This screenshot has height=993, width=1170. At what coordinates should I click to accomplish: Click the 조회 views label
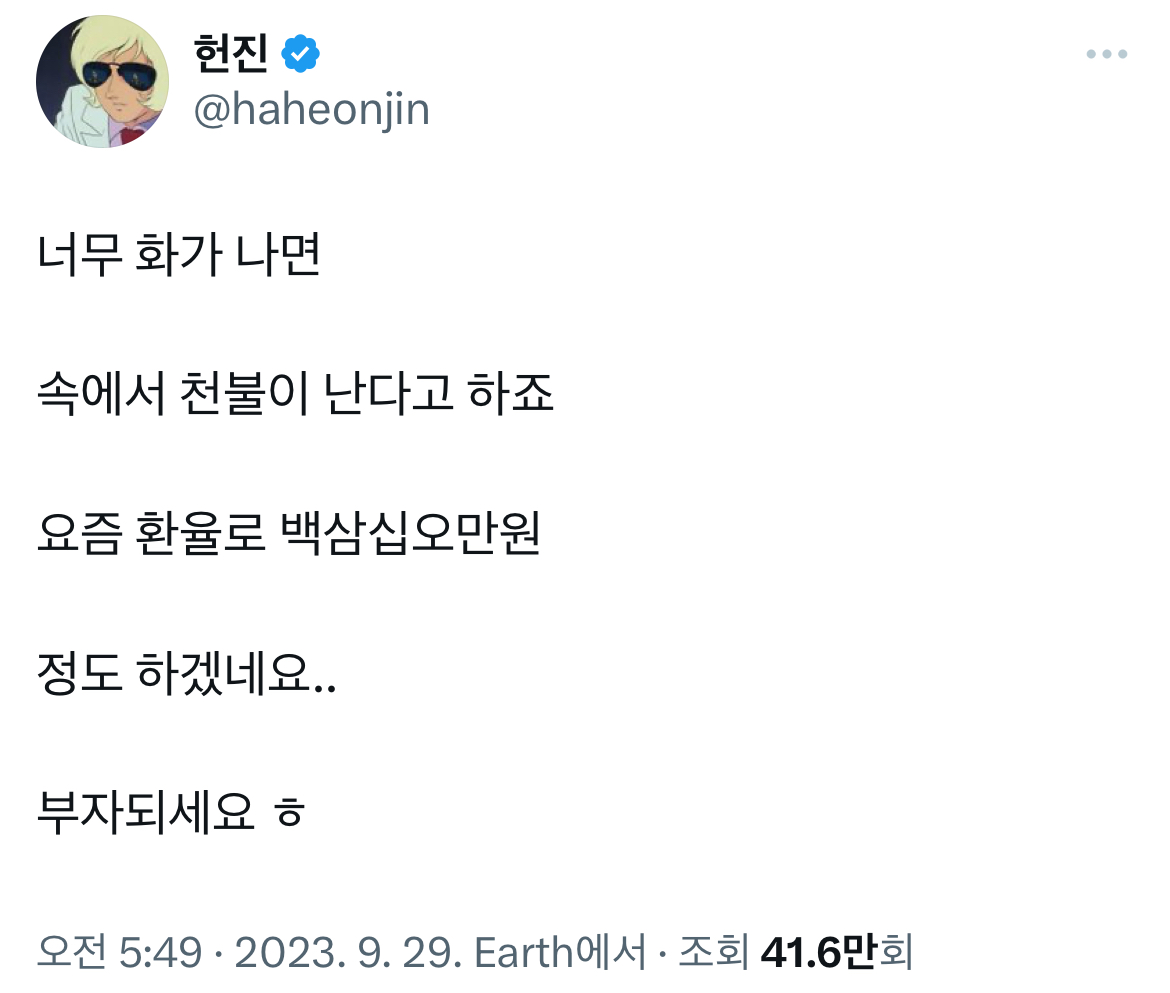pyautogui.click(x=713, y=952)
